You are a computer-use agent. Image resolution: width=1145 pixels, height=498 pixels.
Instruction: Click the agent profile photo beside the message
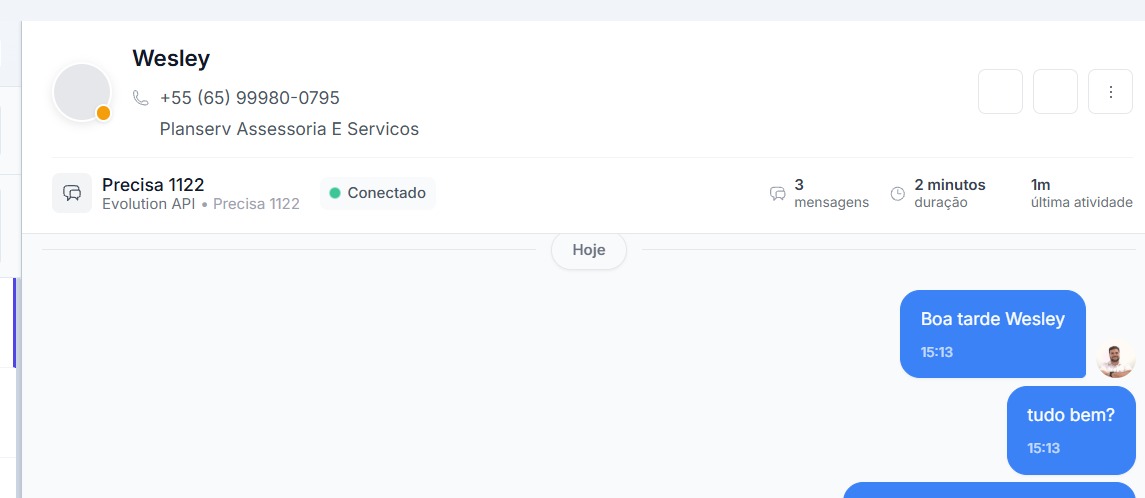pos(1115,358)
